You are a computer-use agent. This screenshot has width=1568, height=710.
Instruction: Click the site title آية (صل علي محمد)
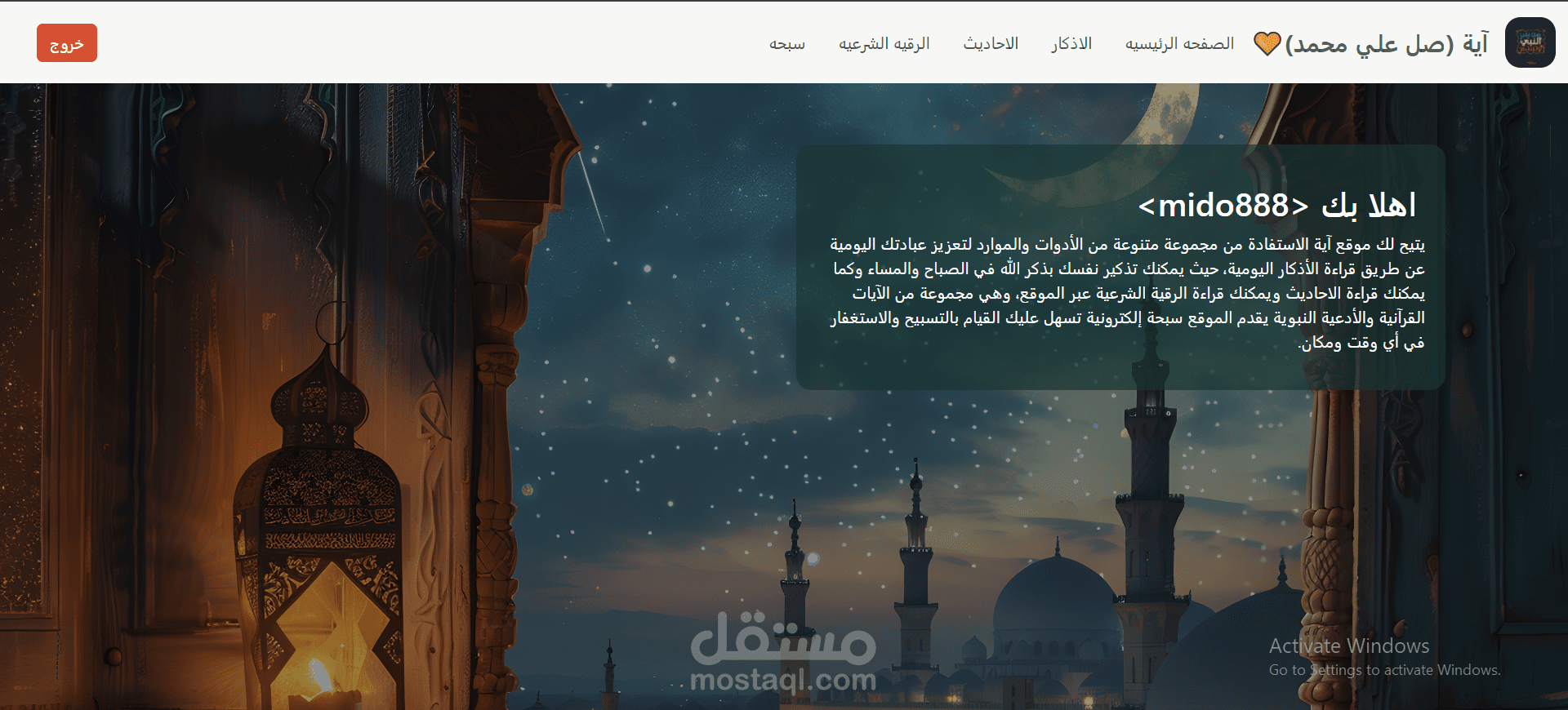coord(1387,43)
